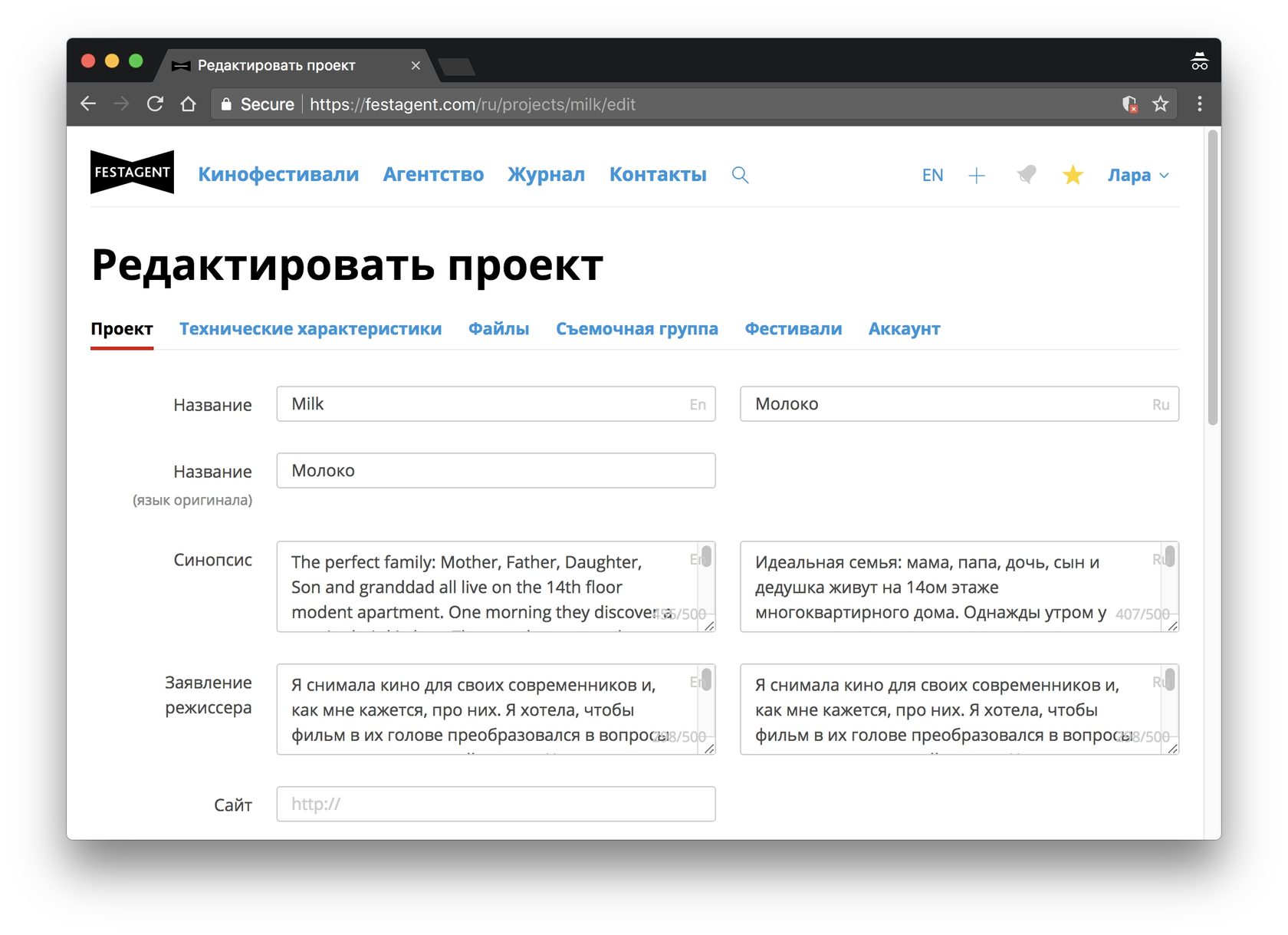This screenshot has height=935, width=1288.
Task: Switch to Фестивали tab
Action: click(x=793, y=329)
